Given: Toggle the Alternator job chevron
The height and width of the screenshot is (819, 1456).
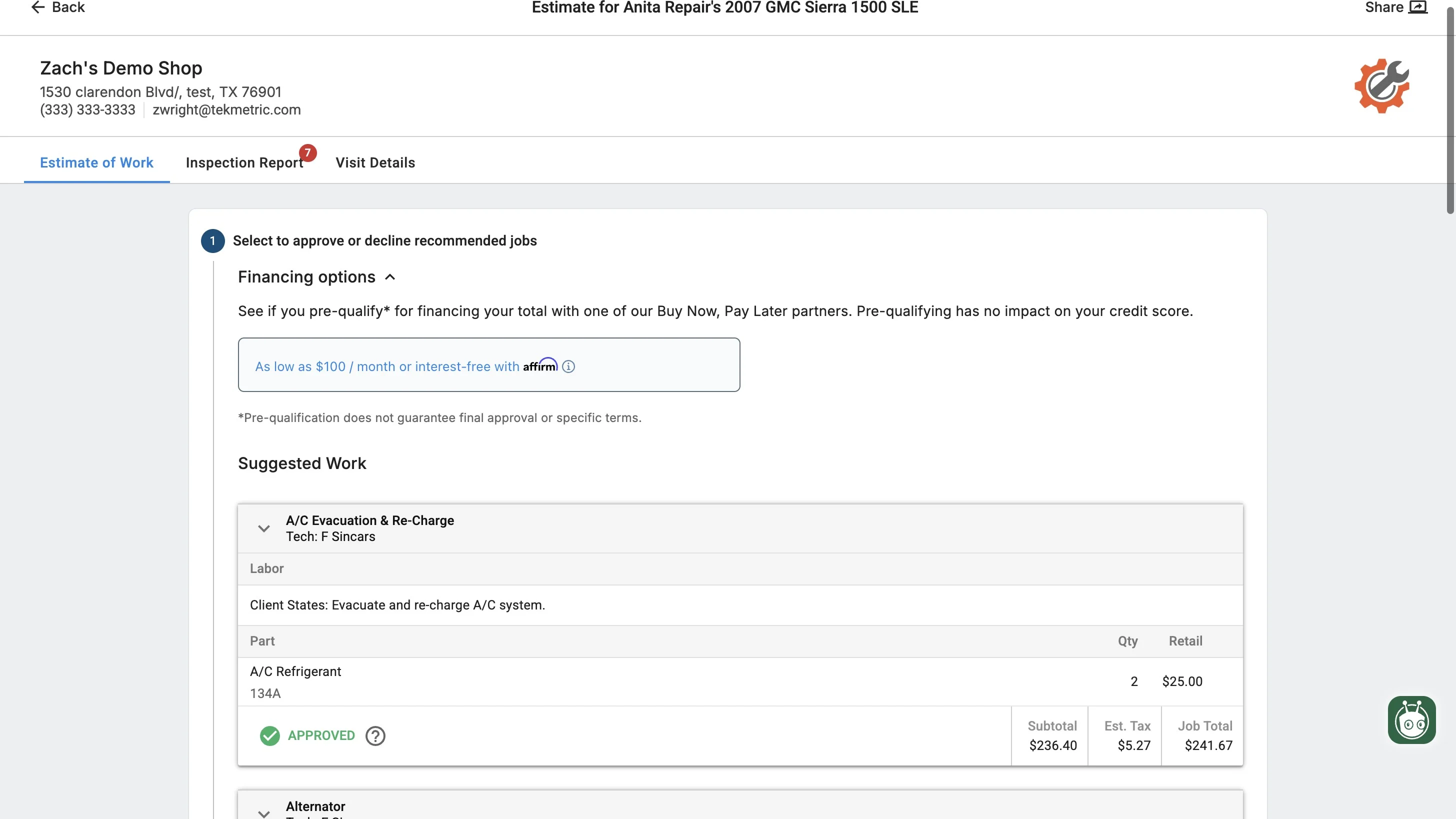Looking at the screenshot, I should tap(263, 813).
